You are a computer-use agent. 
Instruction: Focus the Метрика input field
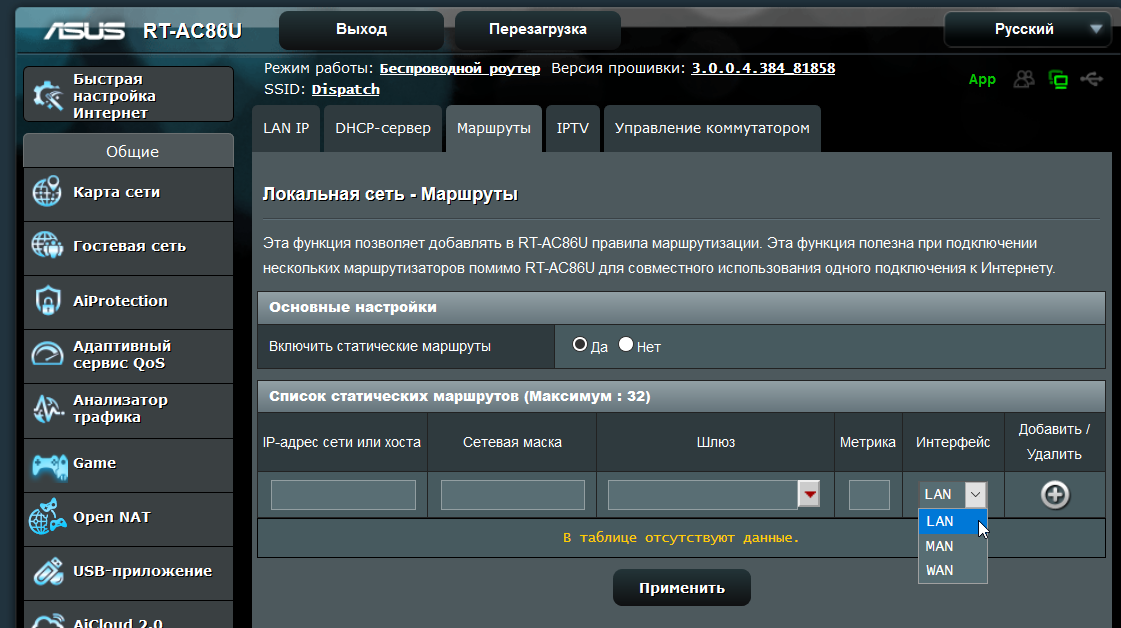click(x=869, y=495)
